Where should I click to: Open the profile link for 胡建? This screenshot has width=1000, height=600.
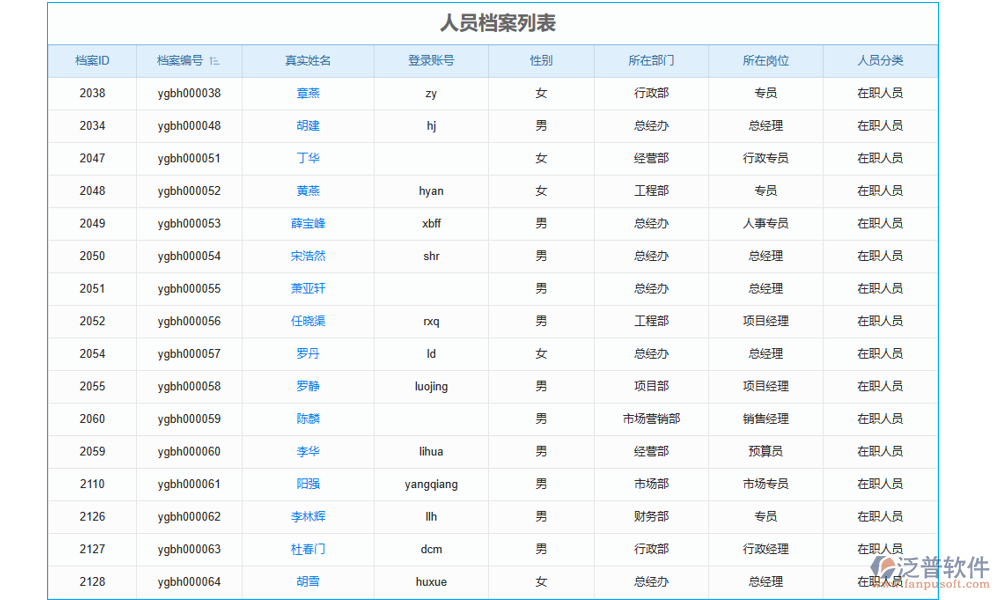click(307, 125)
